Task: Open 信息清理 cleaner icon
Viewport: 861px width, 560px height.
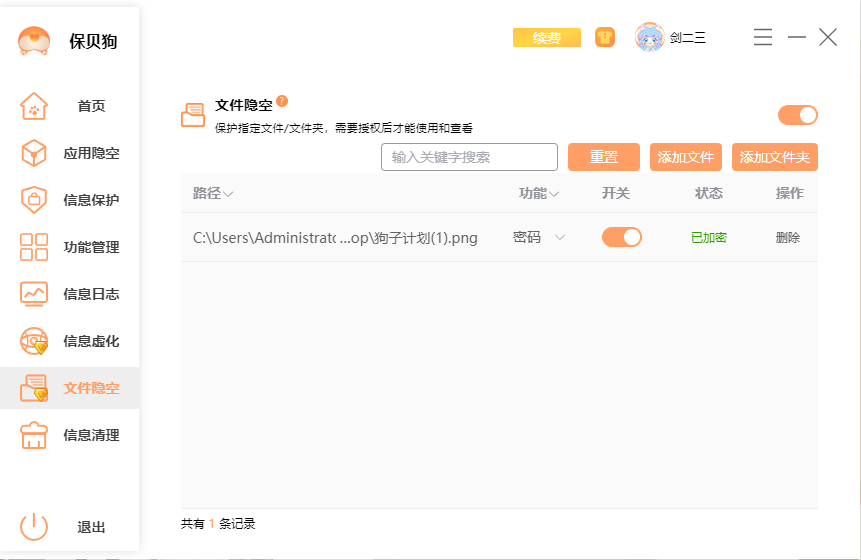Action: click(34, 435)
